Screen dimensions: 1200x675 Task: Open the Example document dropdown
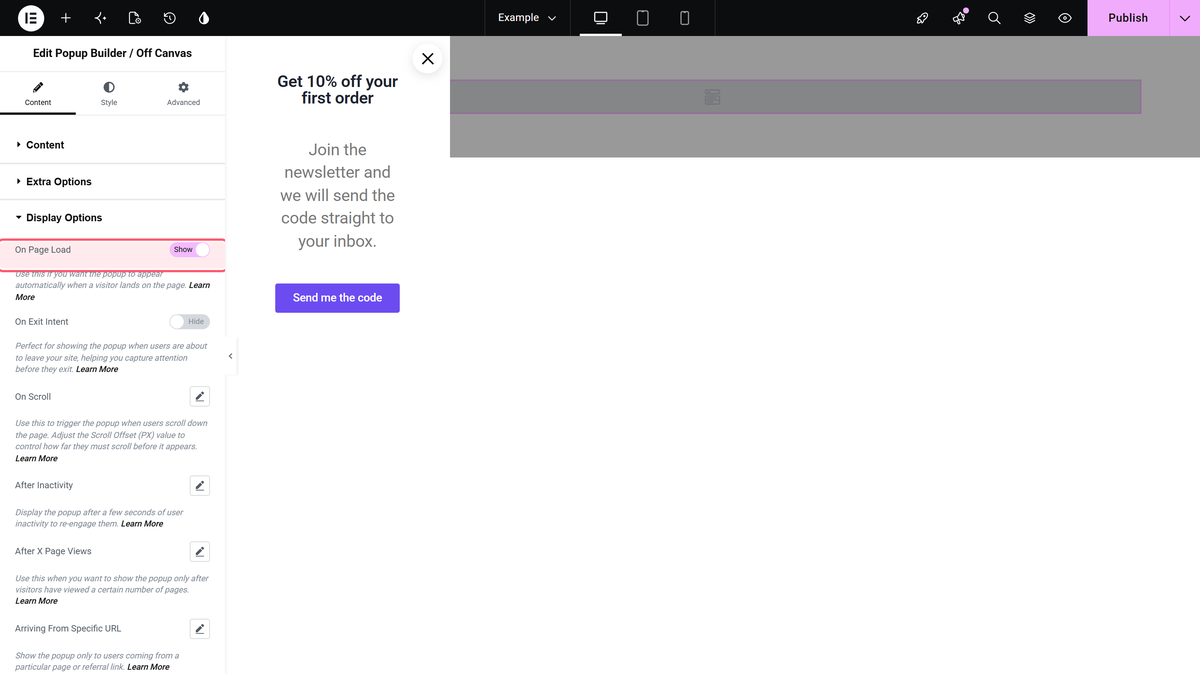(527, 18)
